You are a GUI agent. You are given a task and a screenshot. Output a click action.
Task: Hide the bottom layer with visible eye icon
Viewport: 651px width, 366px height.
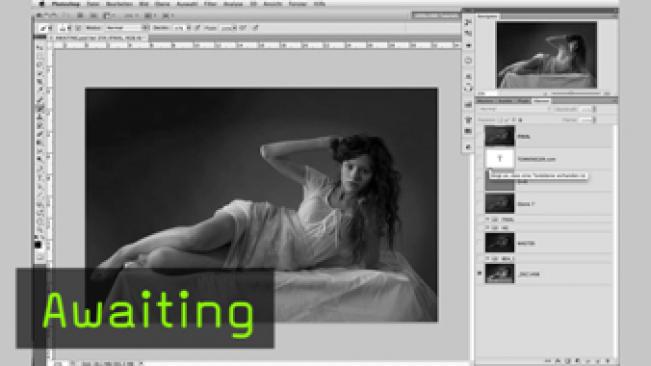click(x=480, y=273)
